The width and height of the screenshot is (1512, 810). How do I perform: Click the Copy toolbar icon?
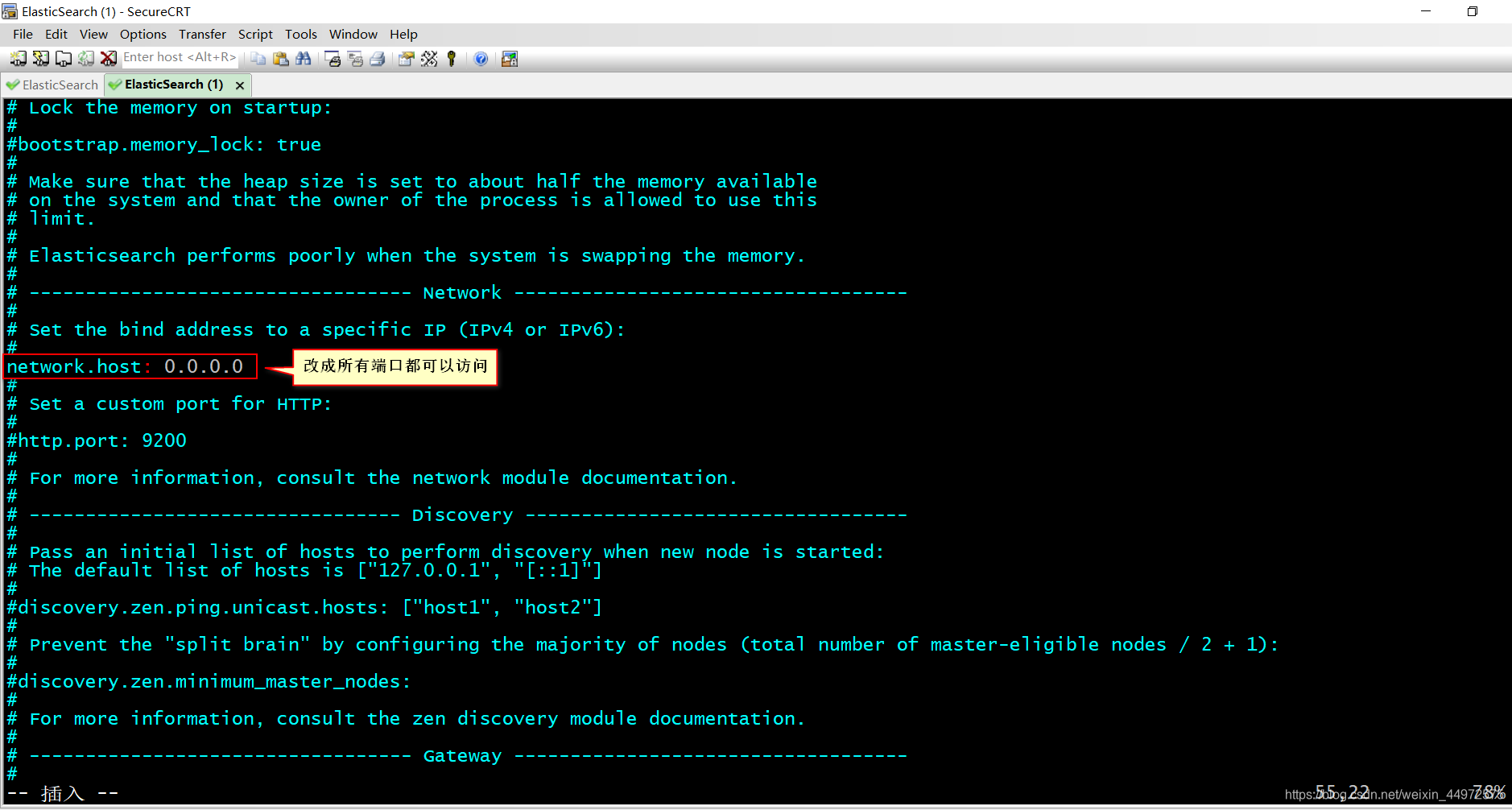click(x=258, y=59)
